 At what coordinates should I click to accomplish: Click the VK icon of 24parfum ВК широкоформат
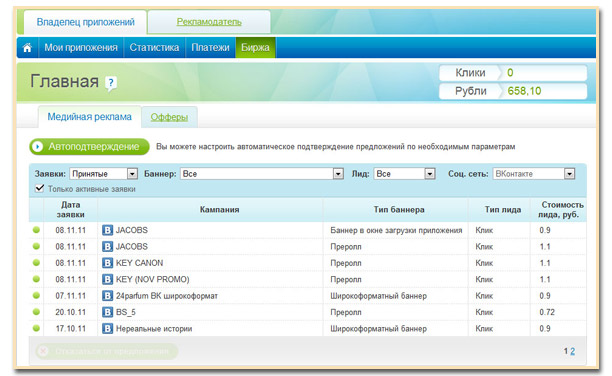coord(107,296)
